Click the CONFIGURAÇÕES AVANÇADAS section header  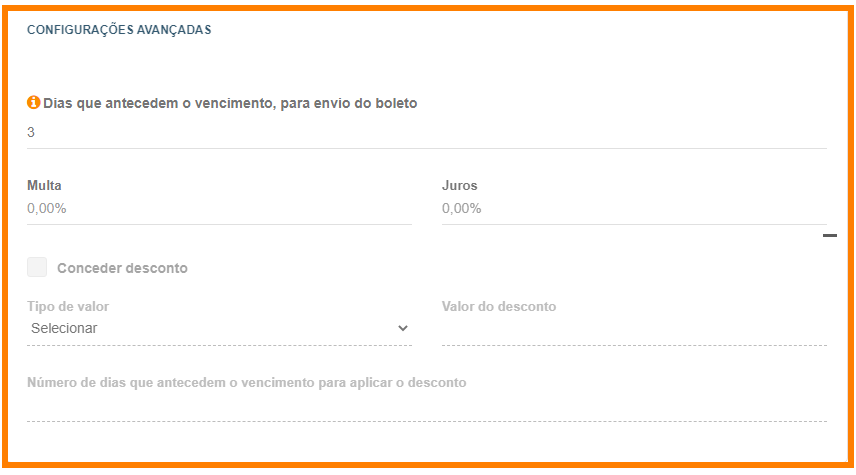(119, 30)
